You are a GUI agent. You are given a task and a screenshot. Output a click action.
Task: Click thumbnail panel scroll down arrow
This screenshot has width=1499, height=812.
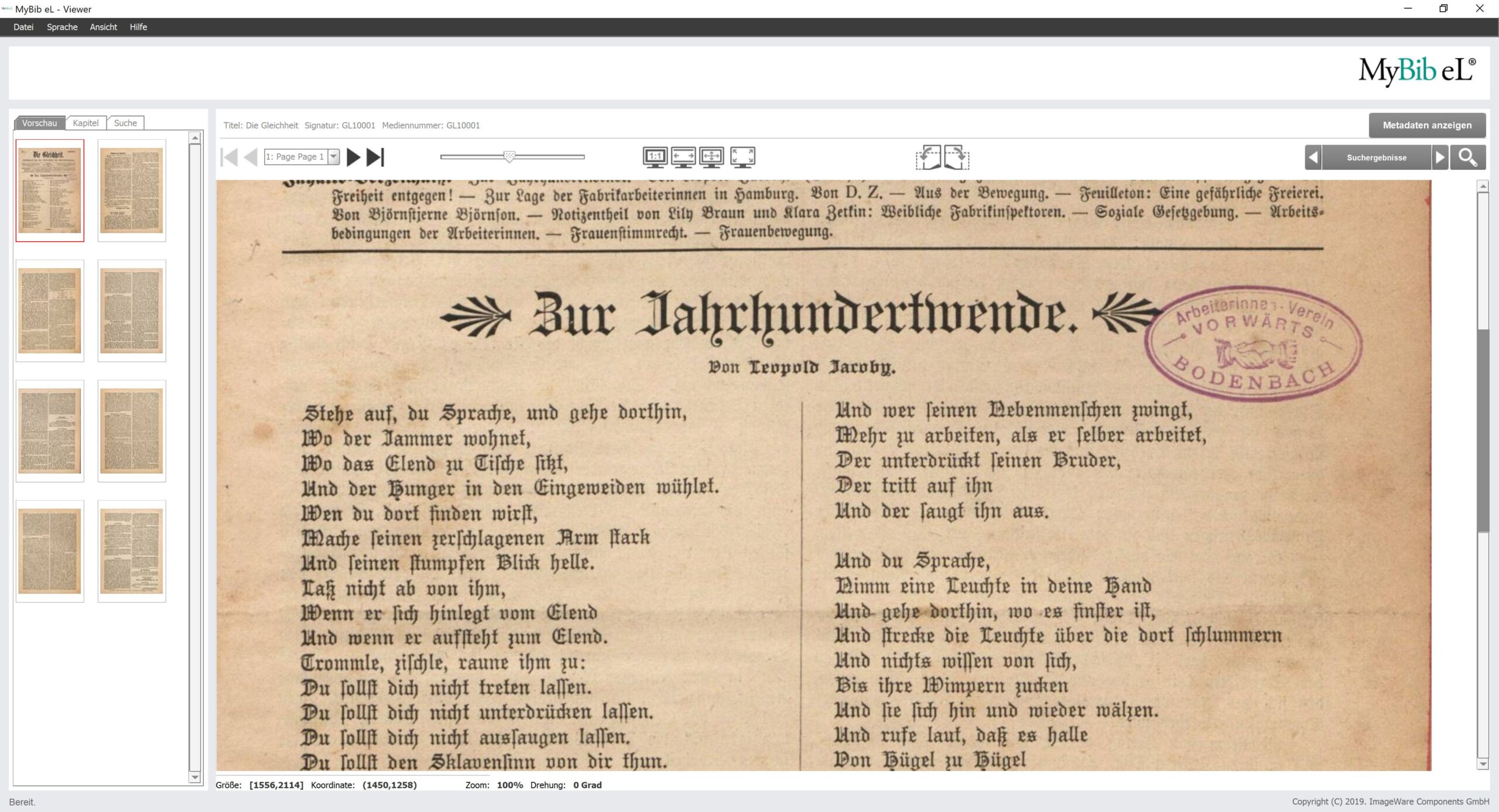click(x=196, y=777)
